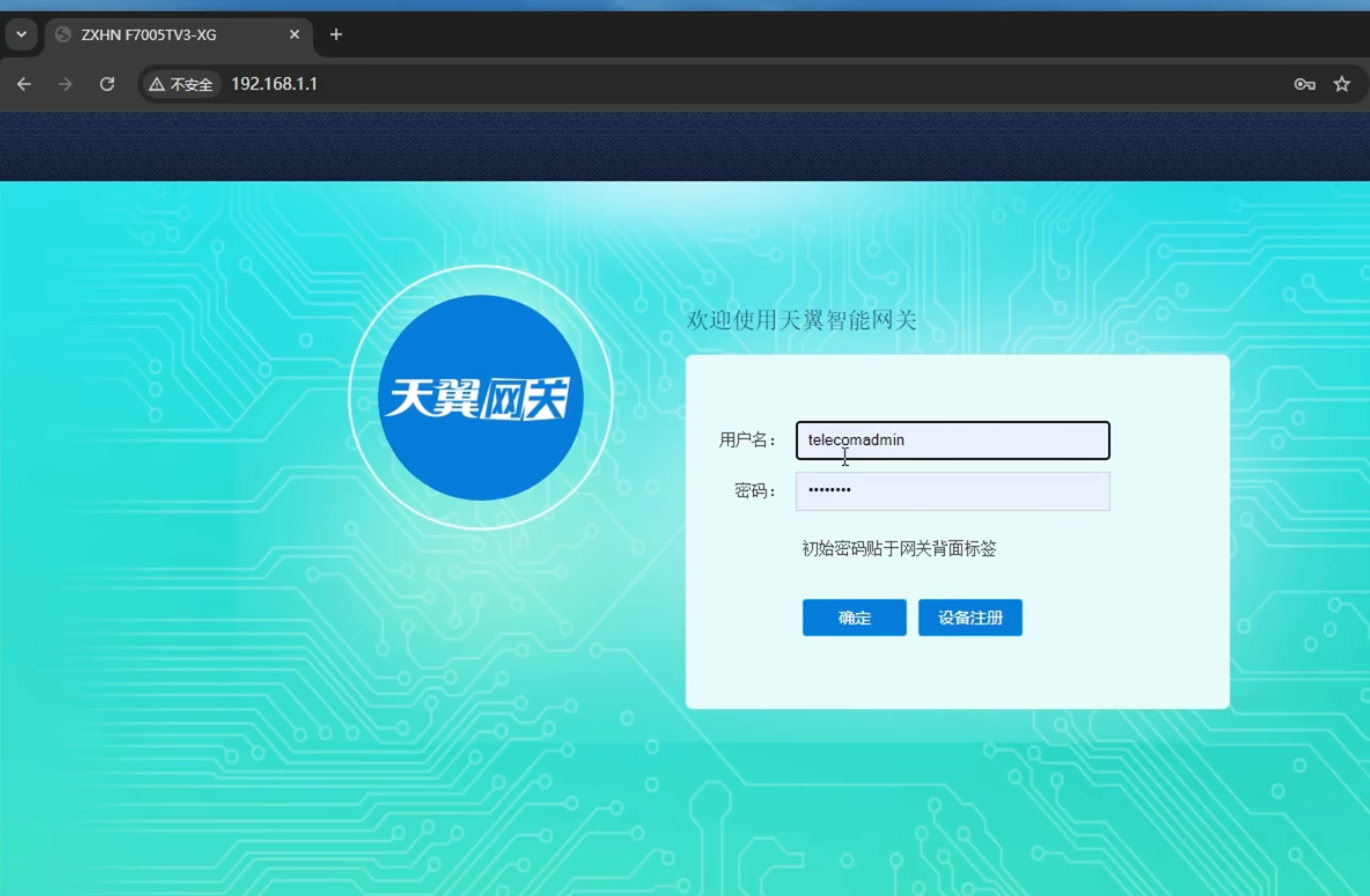
Task: Click the 密码: label
Action: tap(756, 491)
